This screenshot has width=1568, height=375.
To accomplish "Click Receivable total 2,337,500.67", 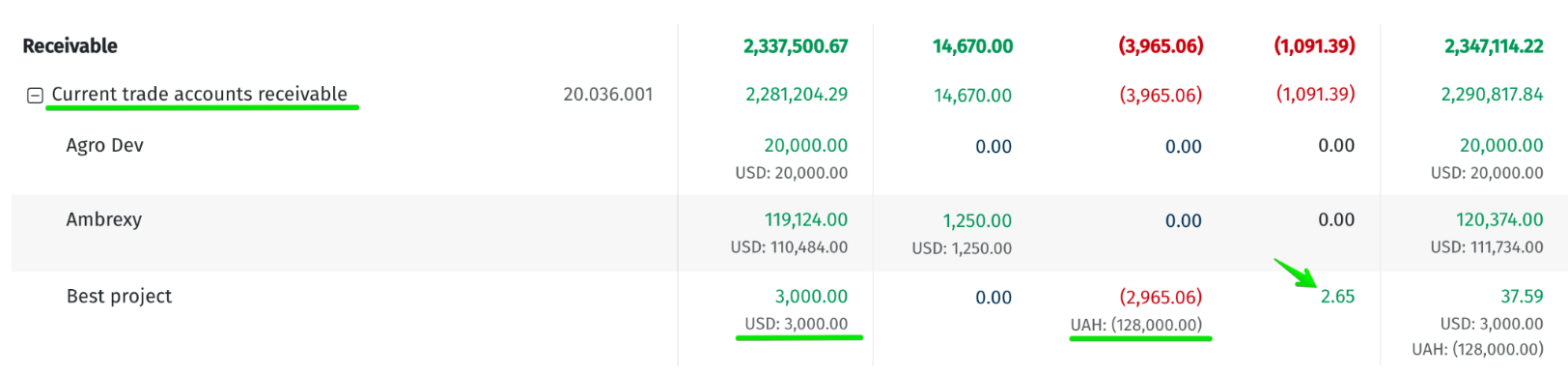I will point(796,45).
